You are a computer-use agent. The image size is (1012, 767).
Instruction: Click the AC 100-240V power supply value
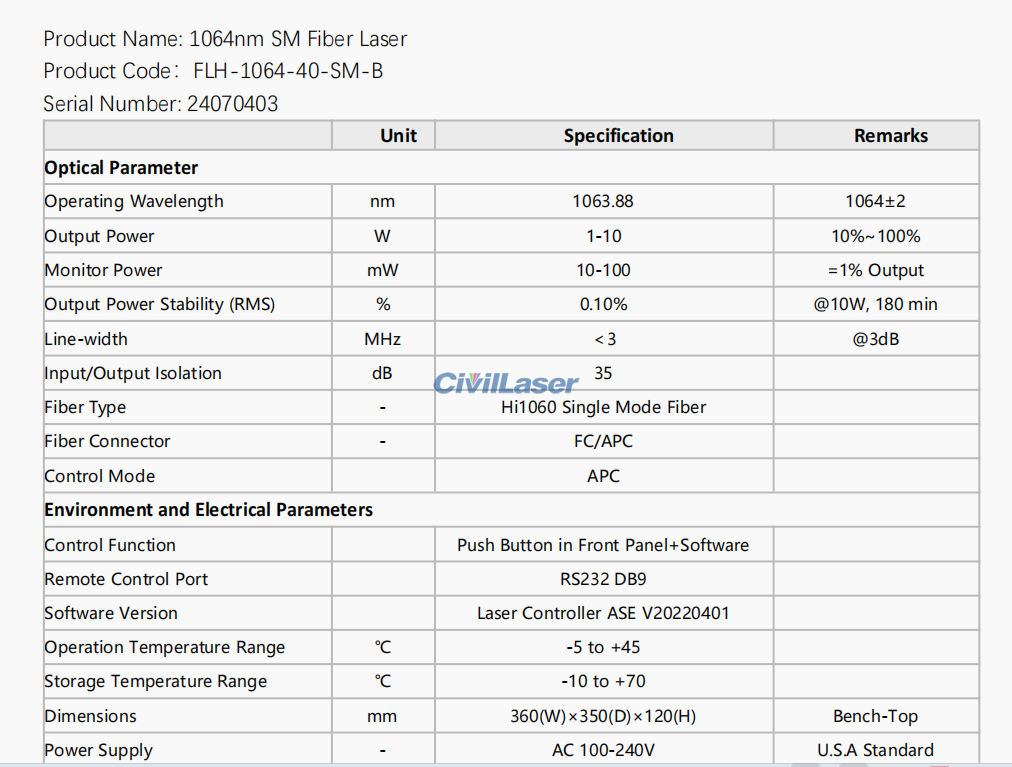click(603, 750)
